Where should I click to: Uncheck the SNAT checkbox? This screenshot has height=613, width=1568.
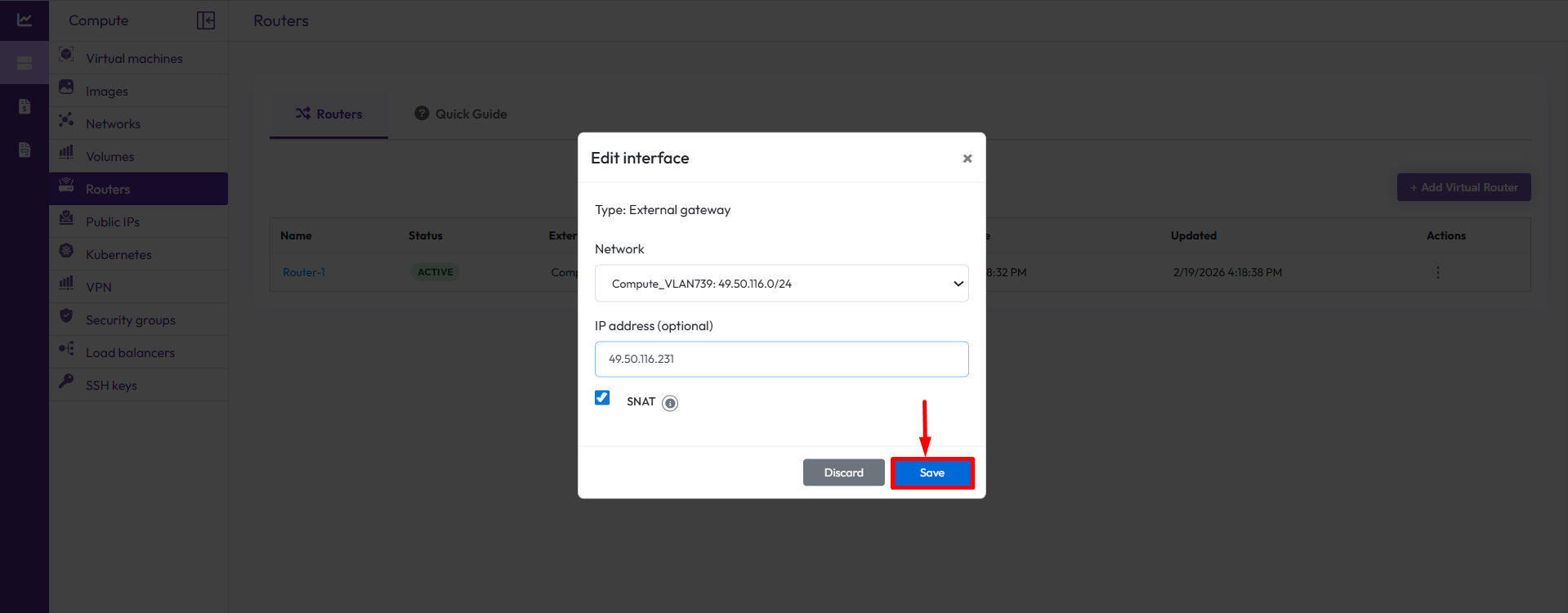point(602,398)
